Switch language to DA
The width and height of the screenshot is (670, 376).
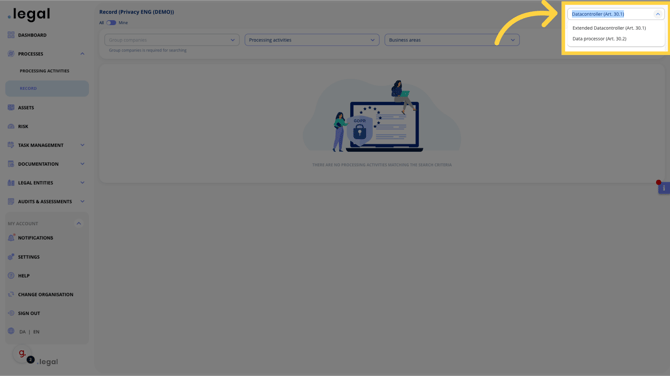(22, 332)
